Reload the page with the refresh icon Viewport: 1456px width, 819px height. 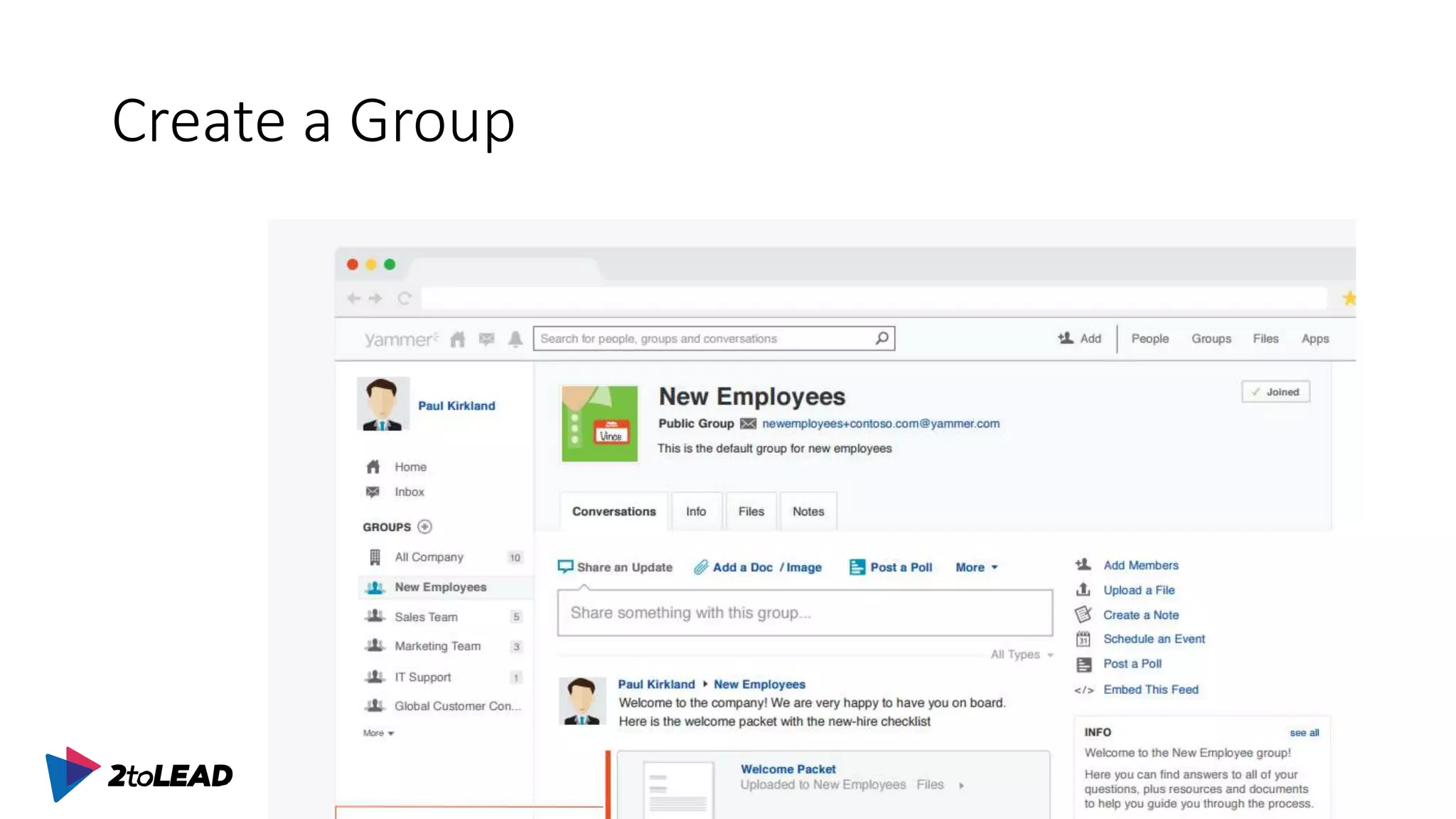[x=405, y=299]
